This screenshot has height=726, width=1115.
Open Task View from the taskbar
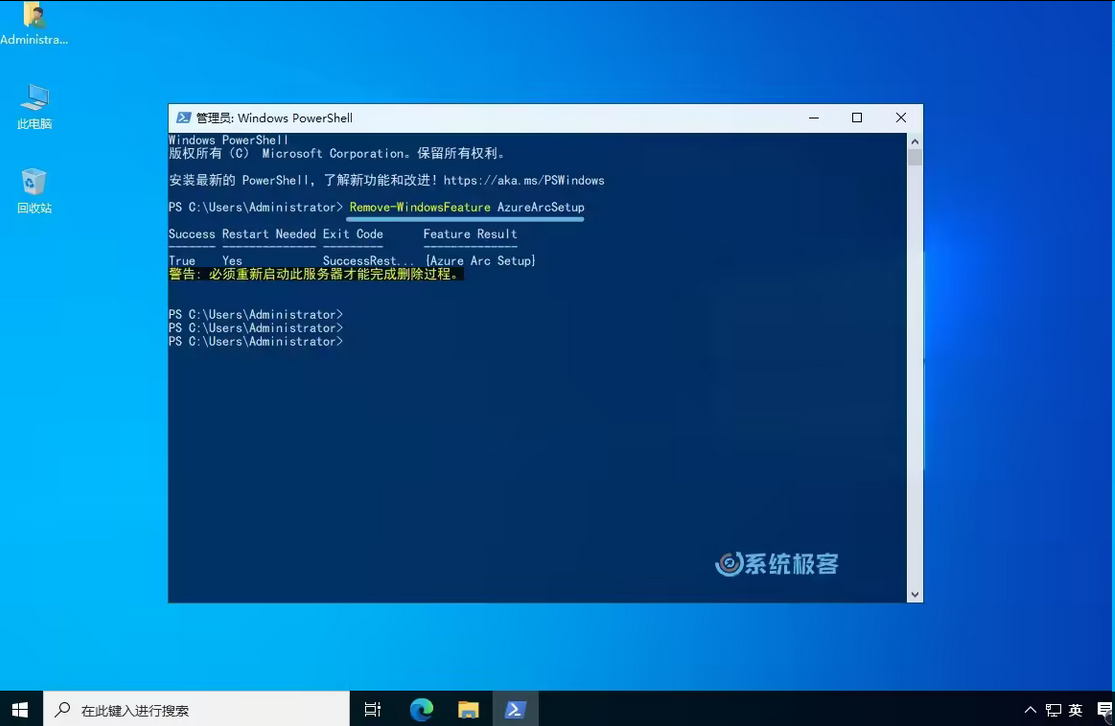pos(372,709)
